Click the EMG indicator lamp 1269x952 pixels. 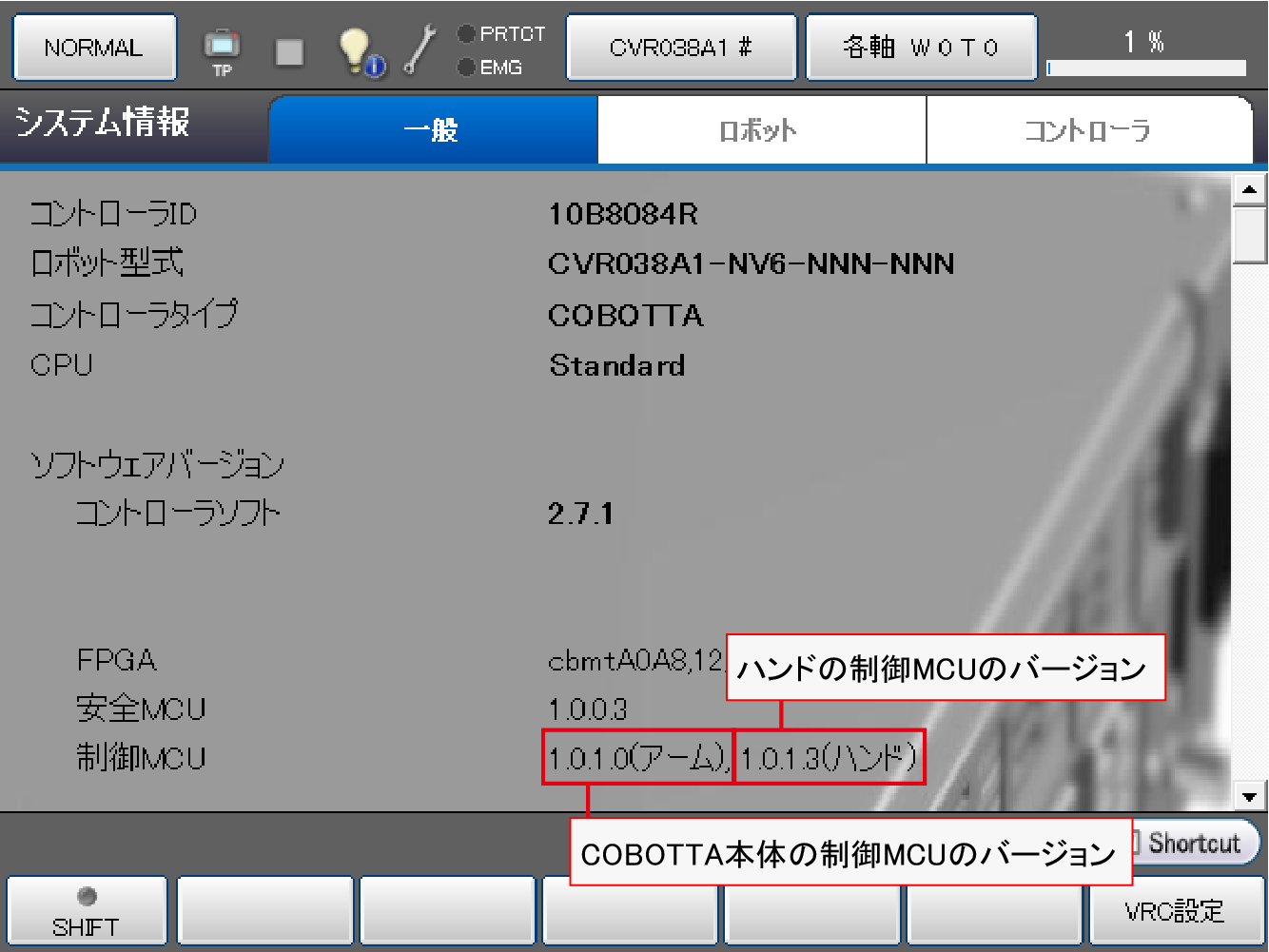point(466,68)
